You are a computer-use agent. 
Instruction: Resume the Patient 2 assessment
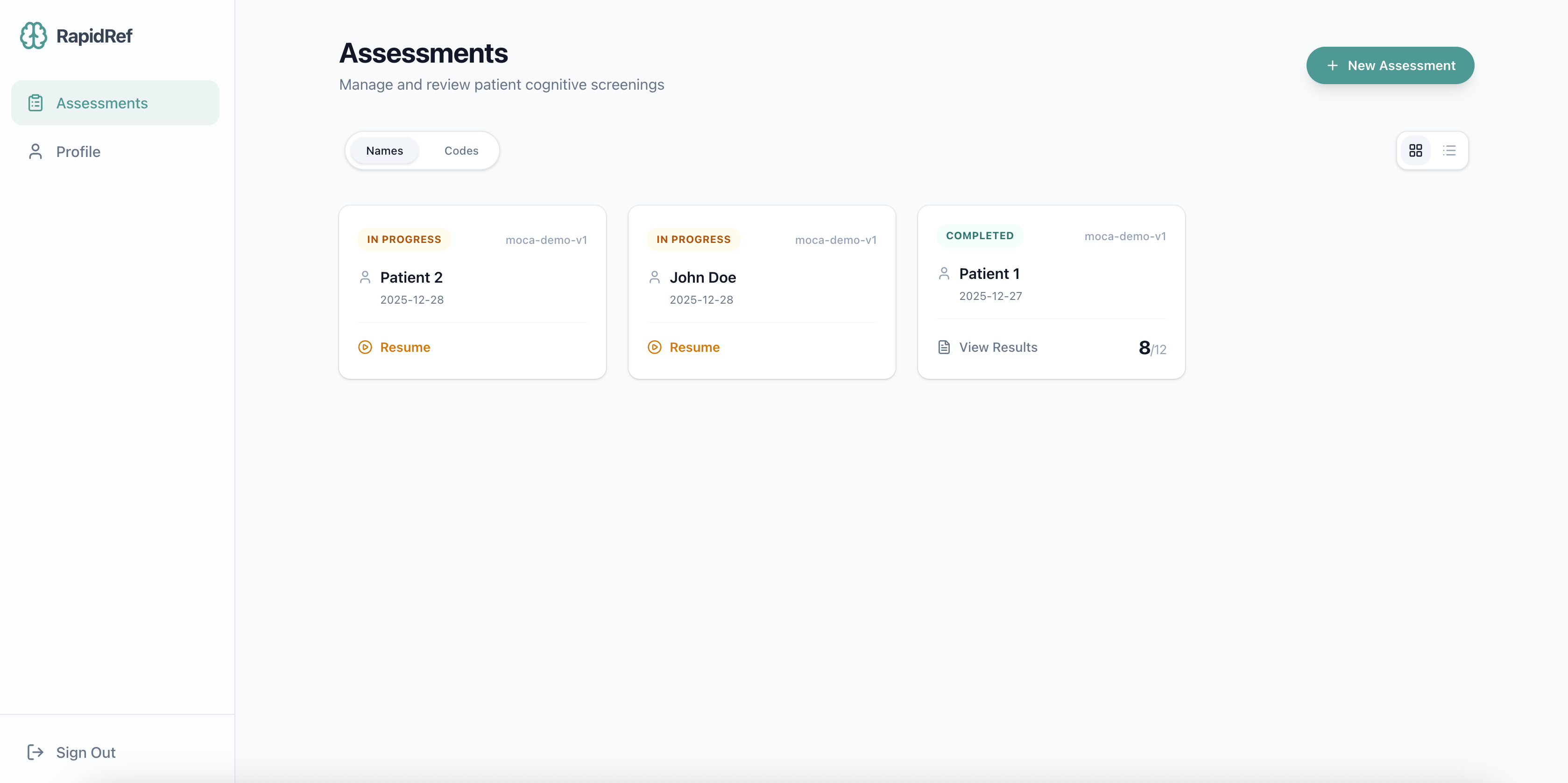tap(405, 347)
